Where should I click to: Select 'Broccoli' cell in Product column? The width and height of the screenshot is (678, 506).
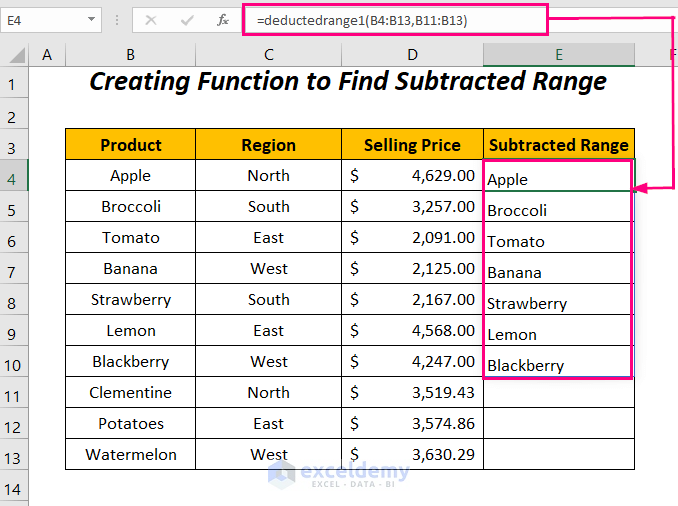[131, 206]
